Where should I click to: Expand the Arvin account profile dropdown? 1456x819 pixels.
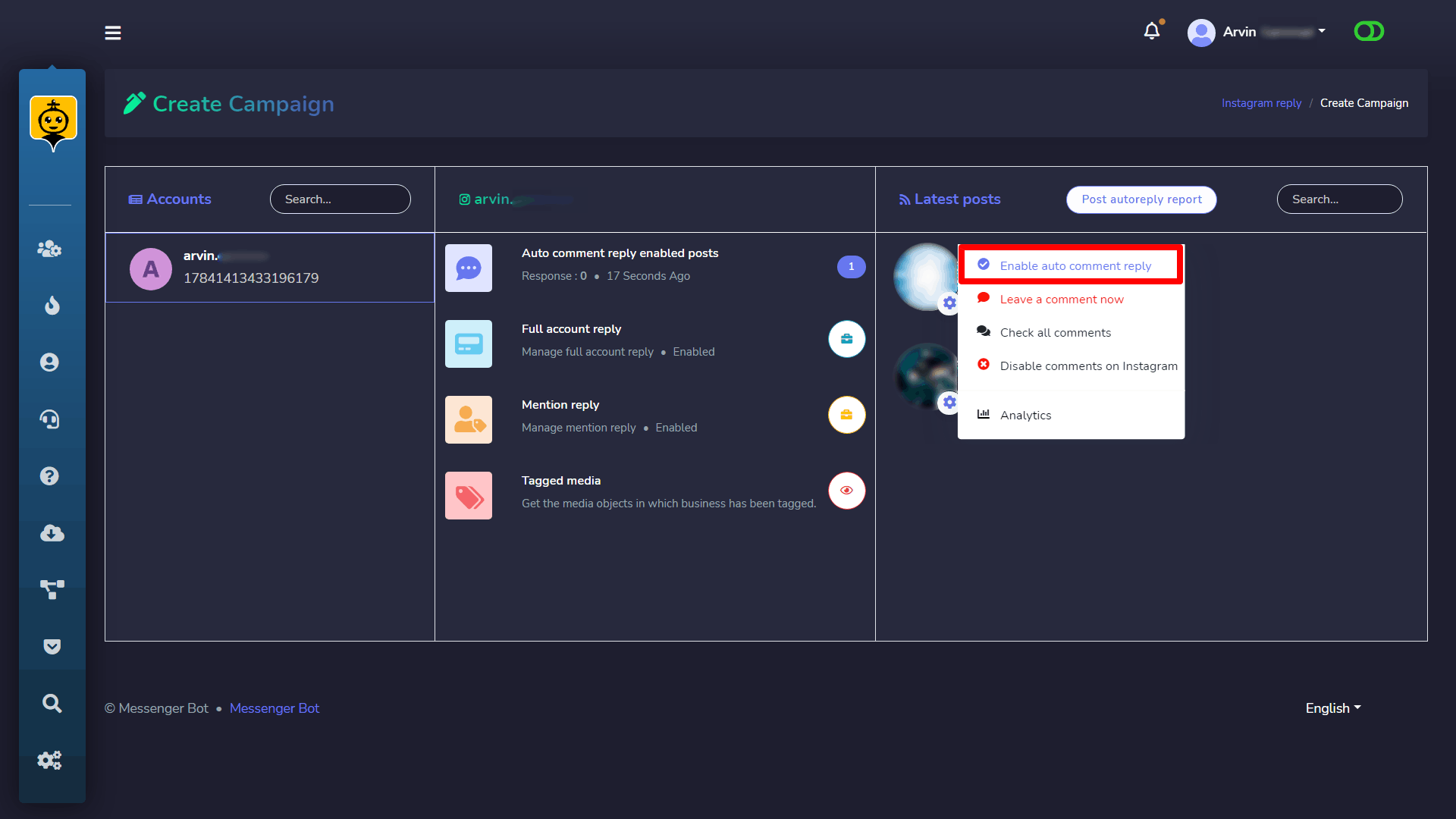[x=1260, y=32]
